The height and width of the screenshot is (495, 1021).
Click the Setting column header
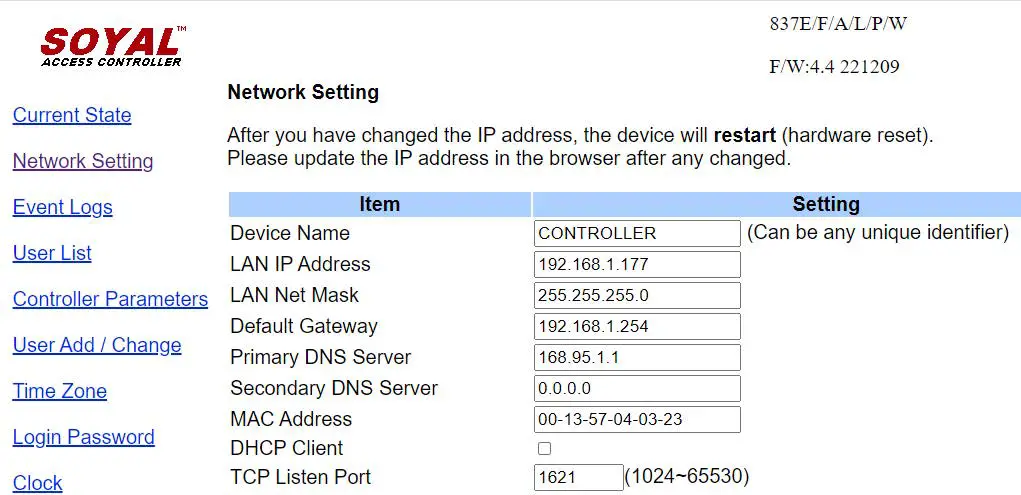point(825,204)
